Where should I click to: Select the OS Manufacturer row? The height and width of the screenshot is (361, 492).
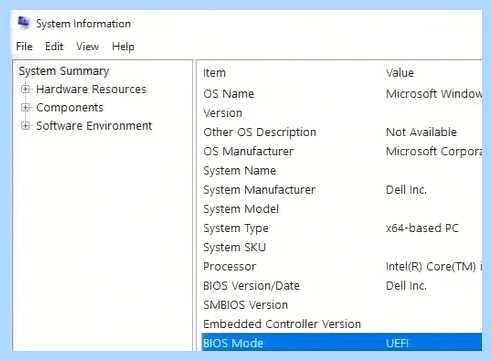tap(342, 151)
